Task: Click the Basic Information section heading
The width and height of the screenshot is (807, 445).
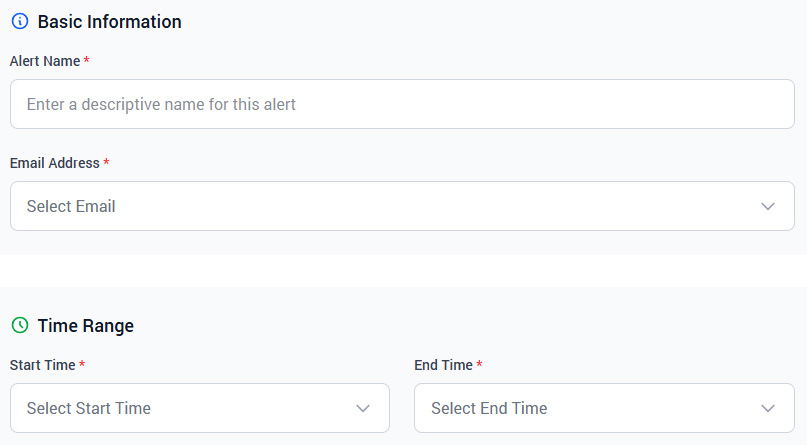Action: pos(110,21)
